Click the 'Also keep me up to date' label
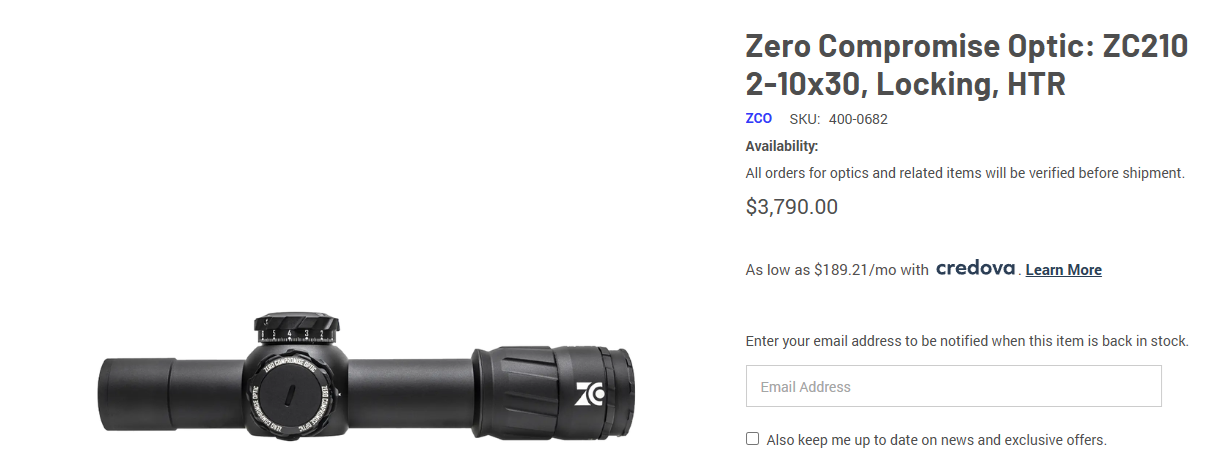The image size is (1223, 452). tap(937, 440)
